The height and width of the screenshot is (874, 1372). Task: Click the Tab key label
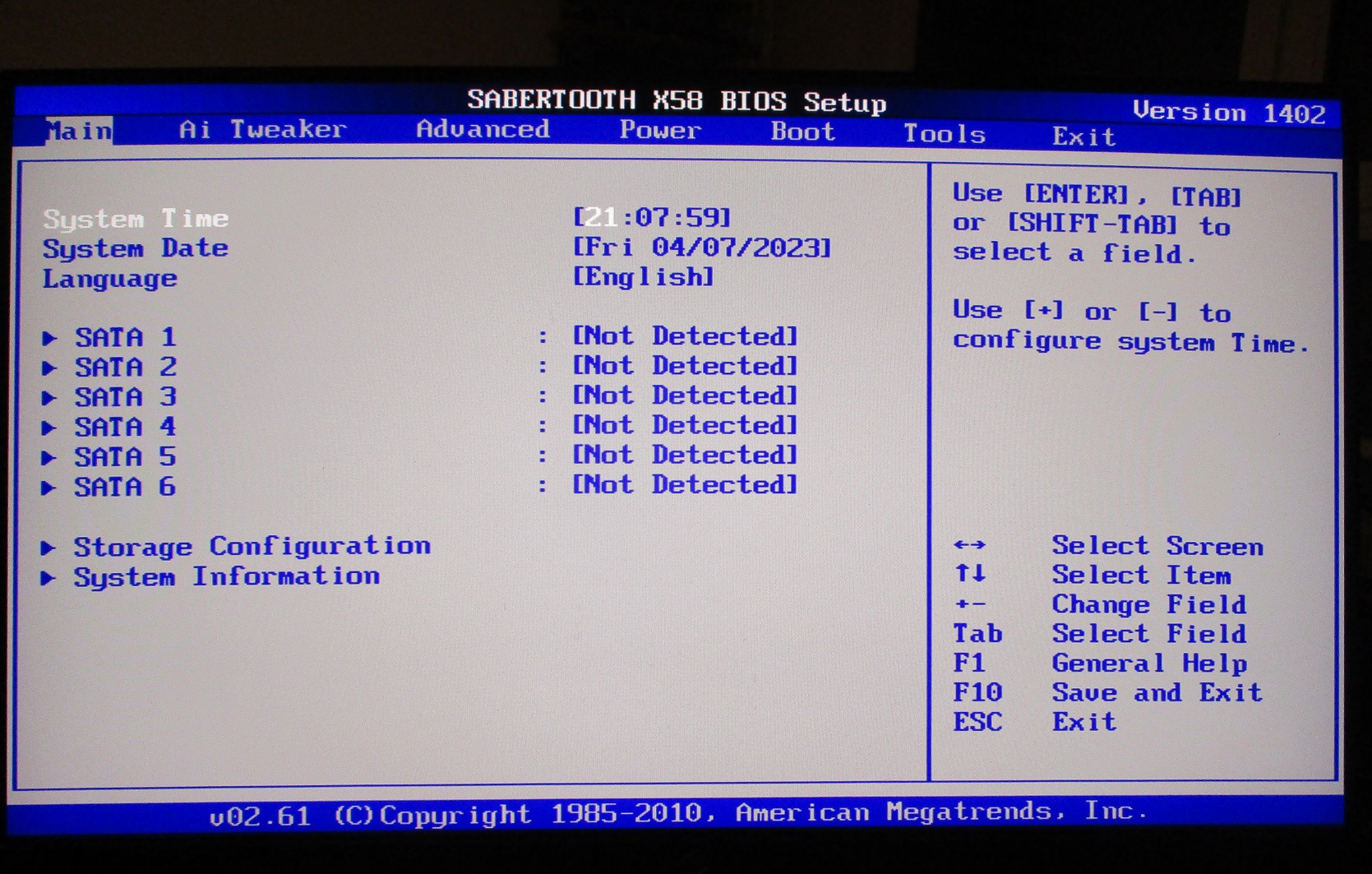(977, 634)
